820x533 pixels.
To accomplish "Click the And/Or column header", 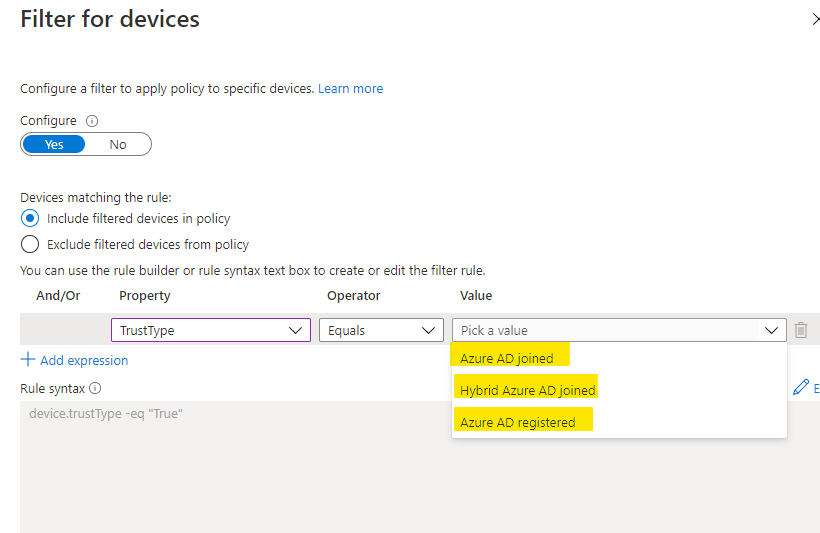I will (x=58, y=296).
